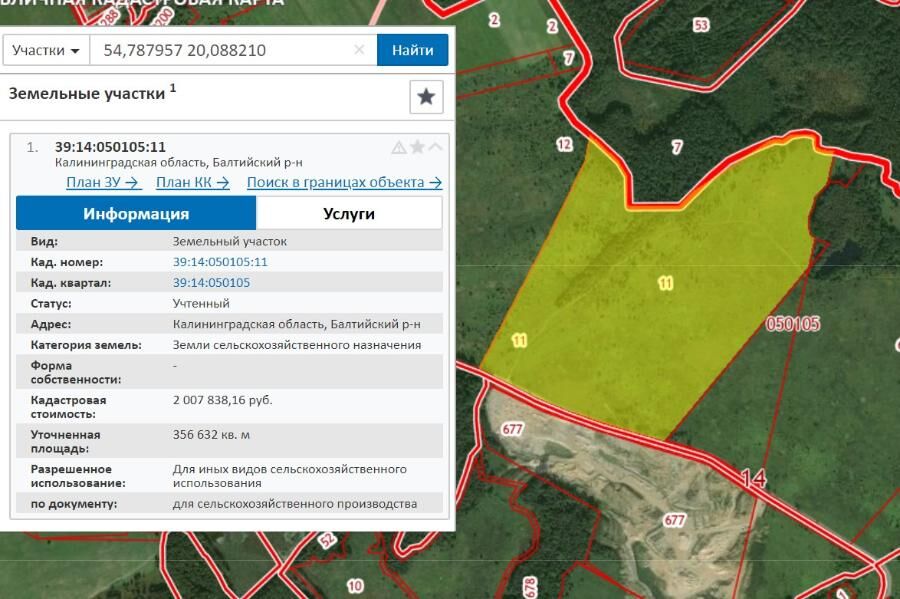The width and height of the screenshot is (900, 599).
Task: Open the План КК link
Action: tap(193, 182)
